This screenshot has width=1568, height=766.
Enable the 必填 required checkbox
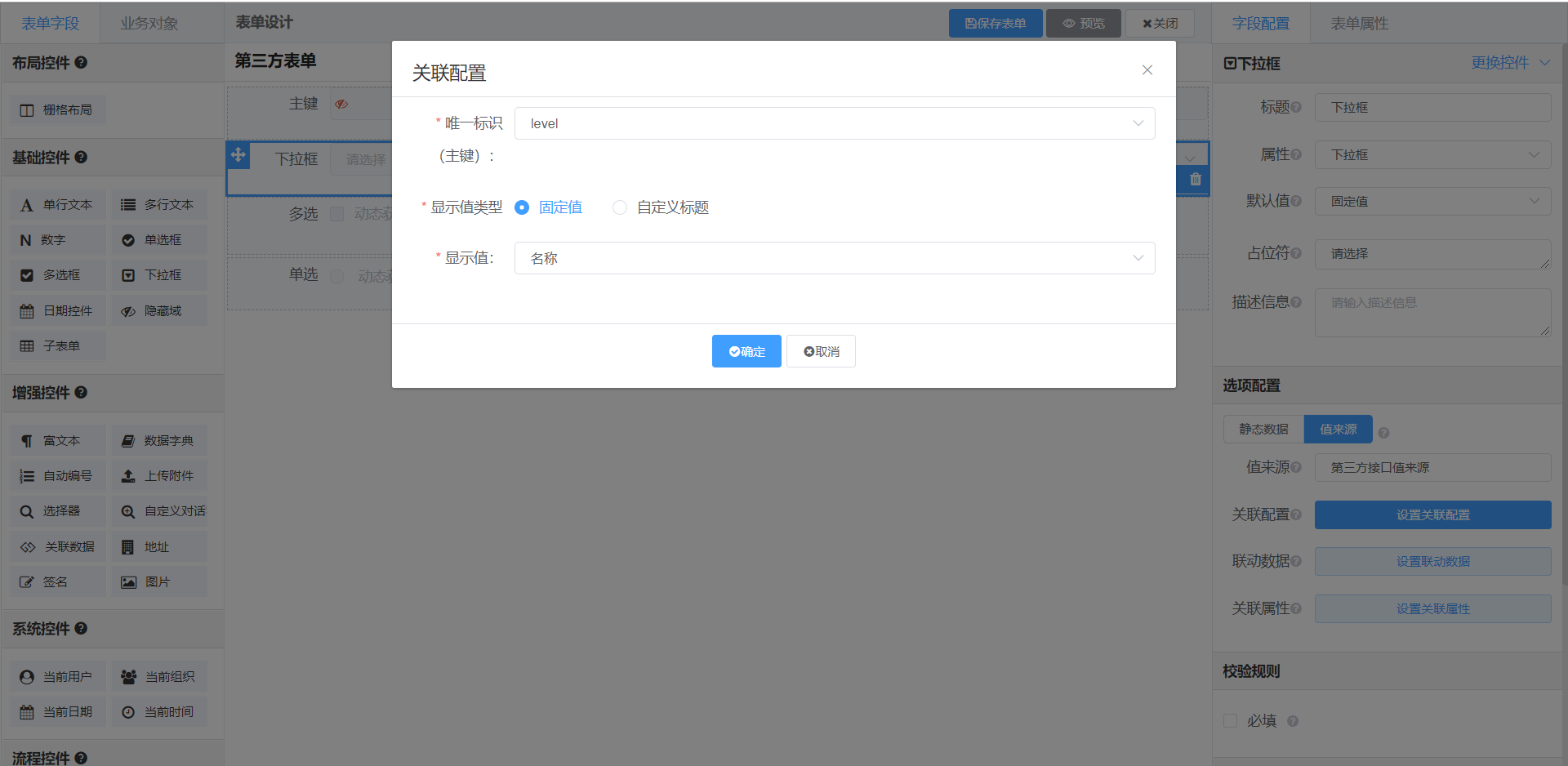click(x=1230, y=720)
